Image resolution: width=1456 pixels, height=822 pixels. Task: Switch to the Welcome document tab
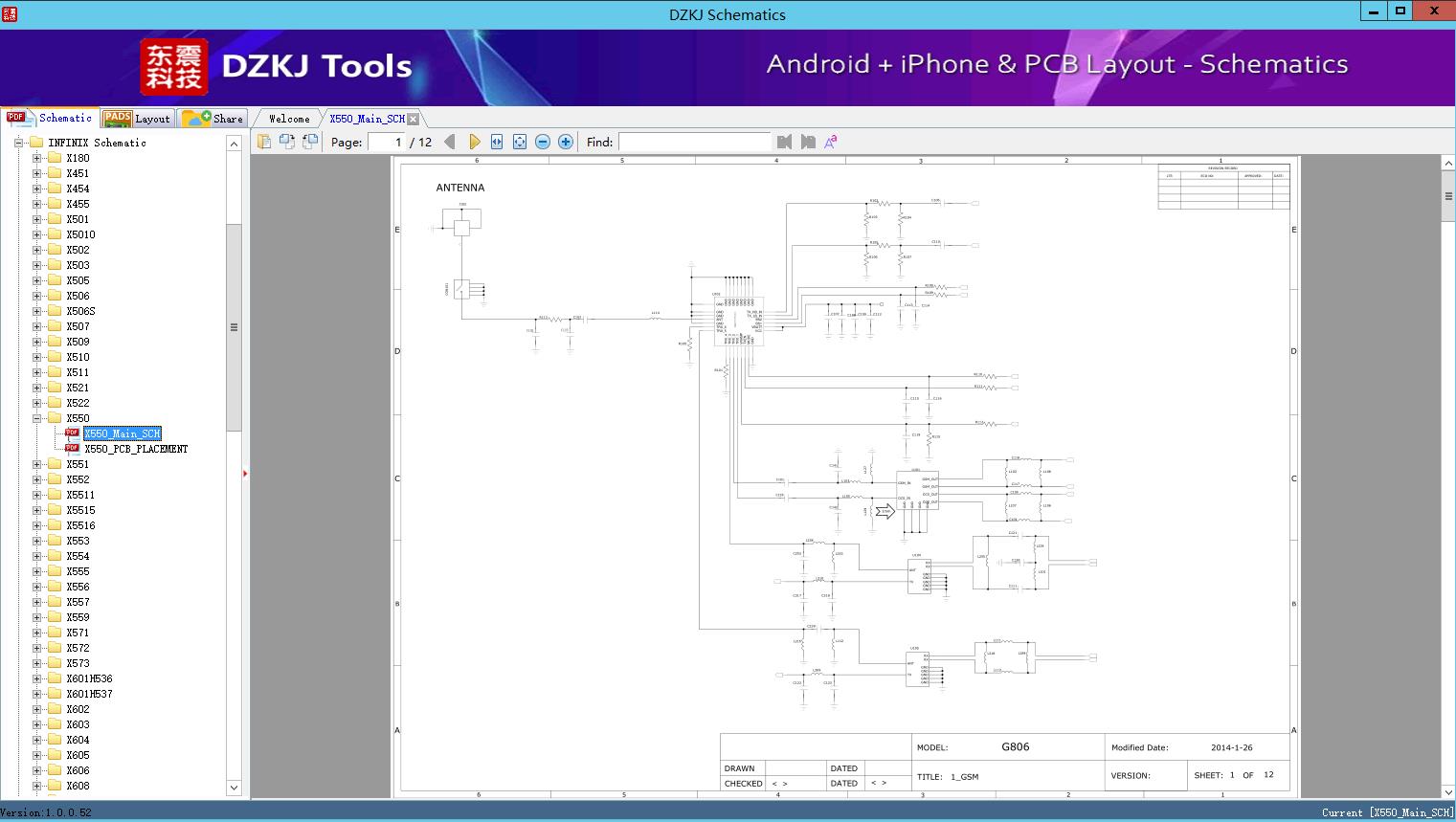coord(288,119)
